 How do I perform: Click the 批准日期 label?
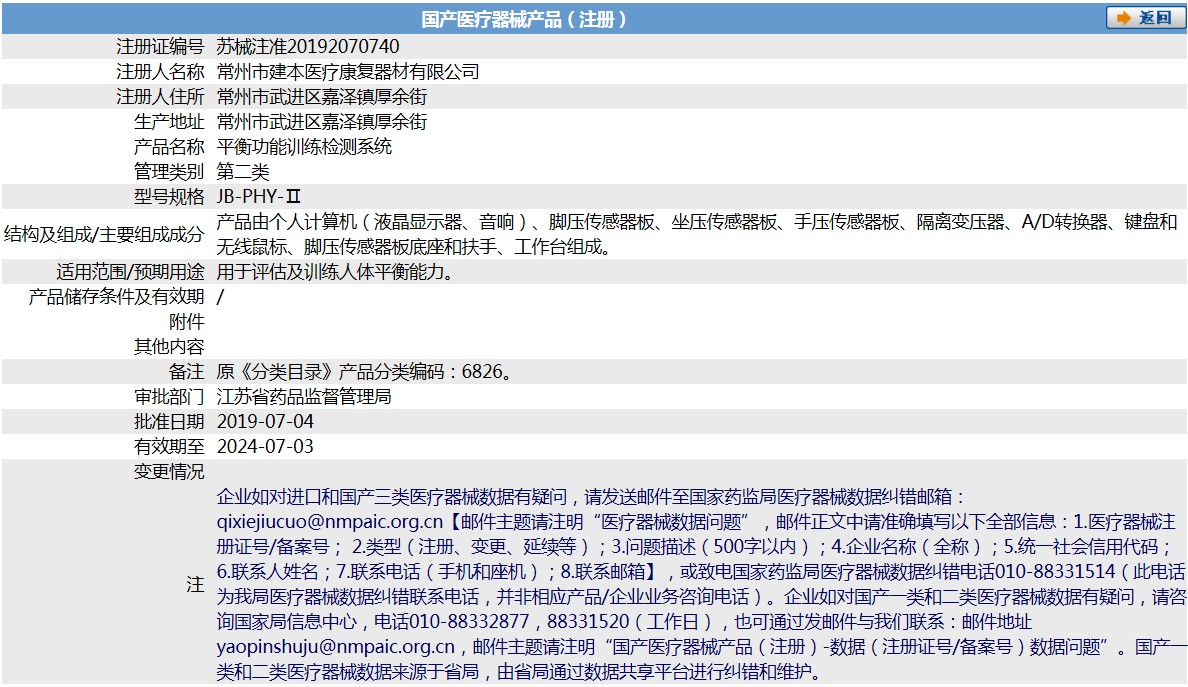(x=169, y=421)
